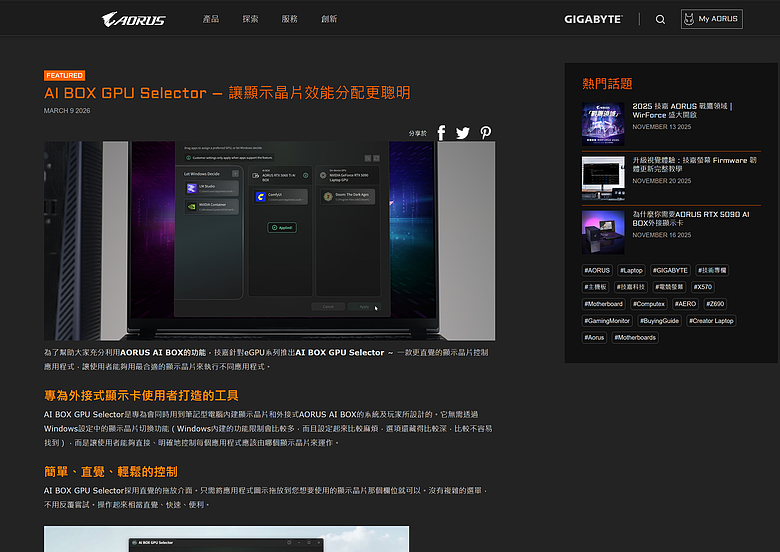Open the 探索 menu
Image resolution: width=780 pixels, height=552 pixels.
pos(250,19)
